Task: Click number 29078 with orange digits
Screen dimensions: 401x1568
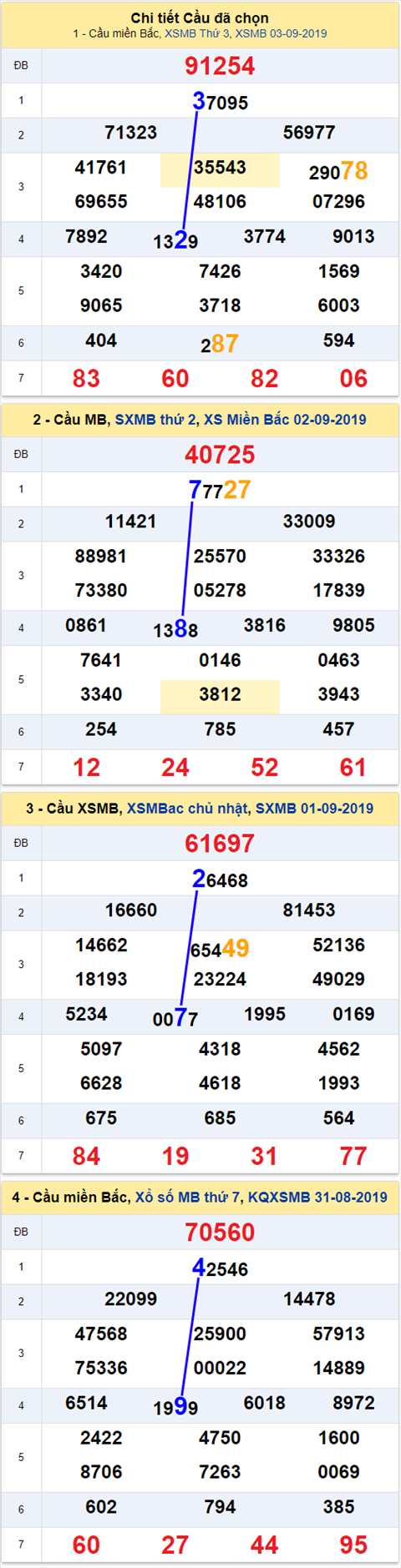Action: click(338, 171)
